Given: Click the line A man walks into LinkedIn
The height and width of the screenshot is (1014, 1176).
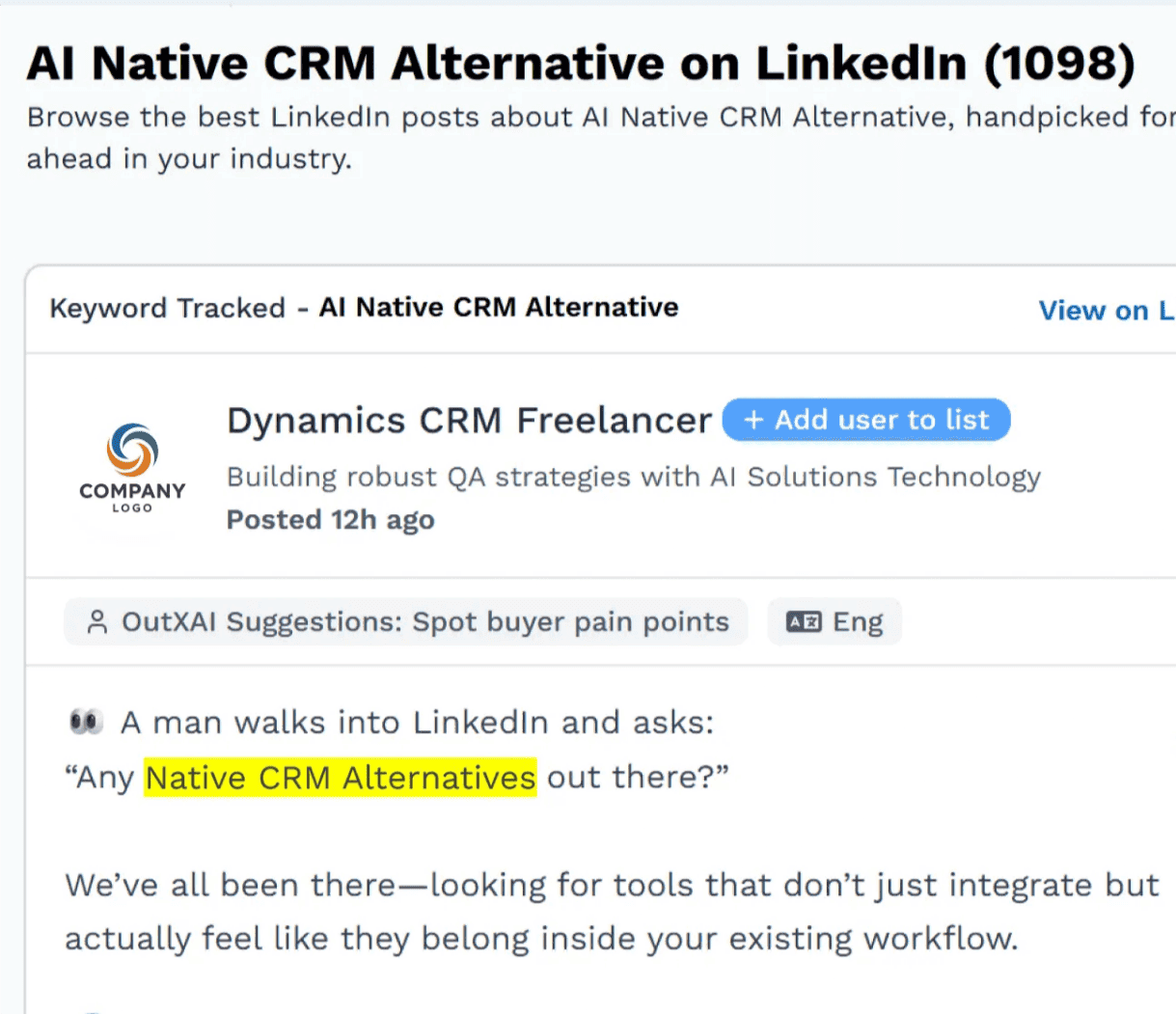Looking at the screenshot, I should [x=417, y=723].
